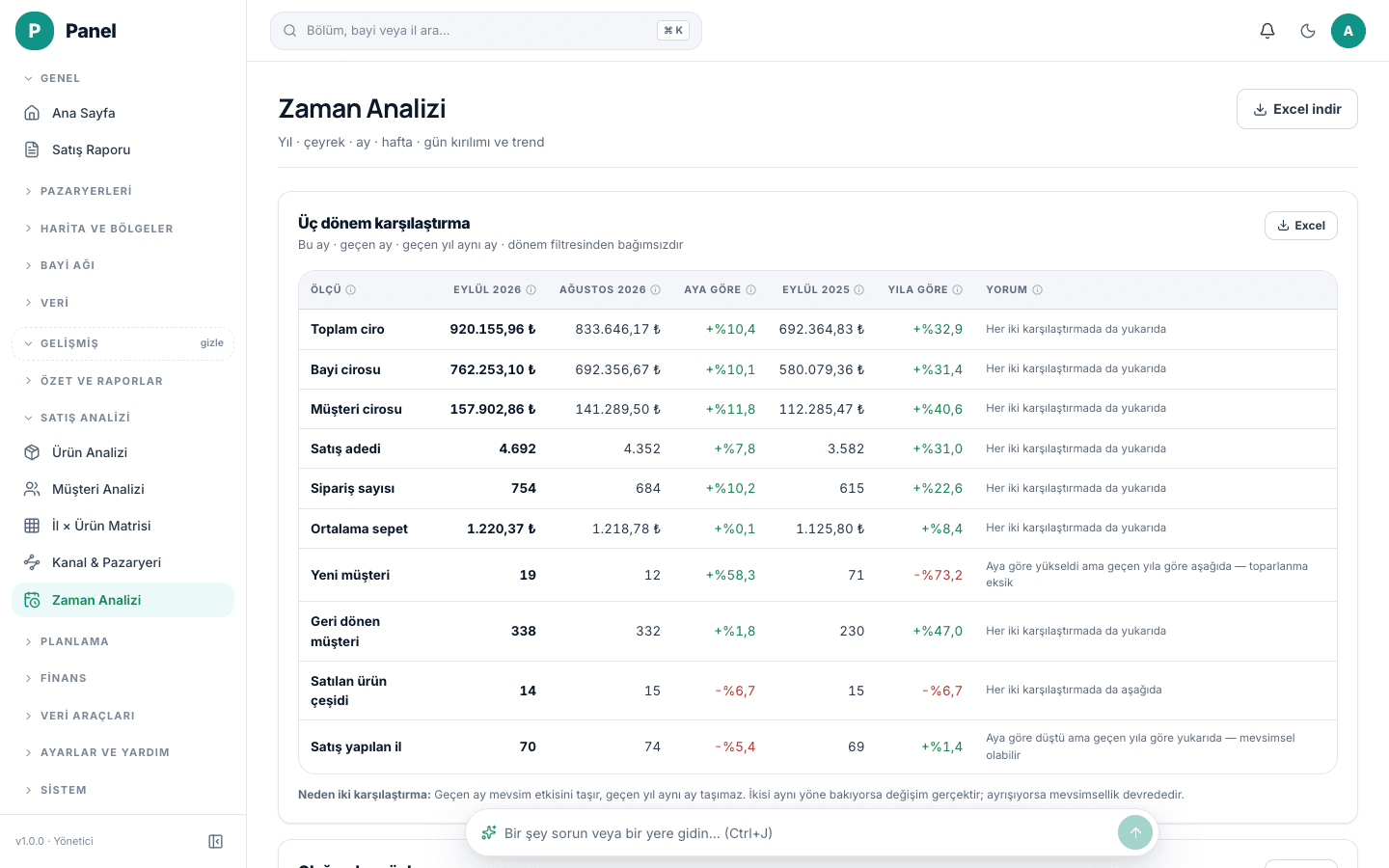Open Ana Sayfa page

coord(123,113)
